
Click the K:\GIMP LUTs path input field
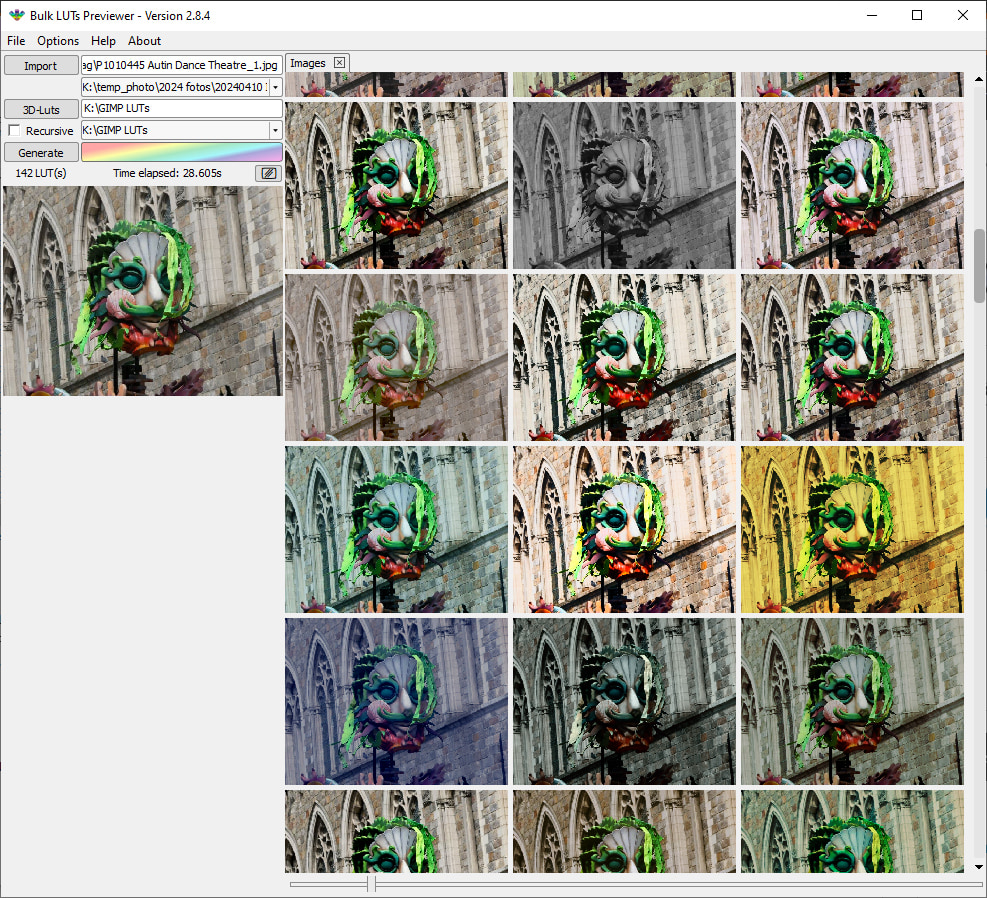tap(181, 108)
